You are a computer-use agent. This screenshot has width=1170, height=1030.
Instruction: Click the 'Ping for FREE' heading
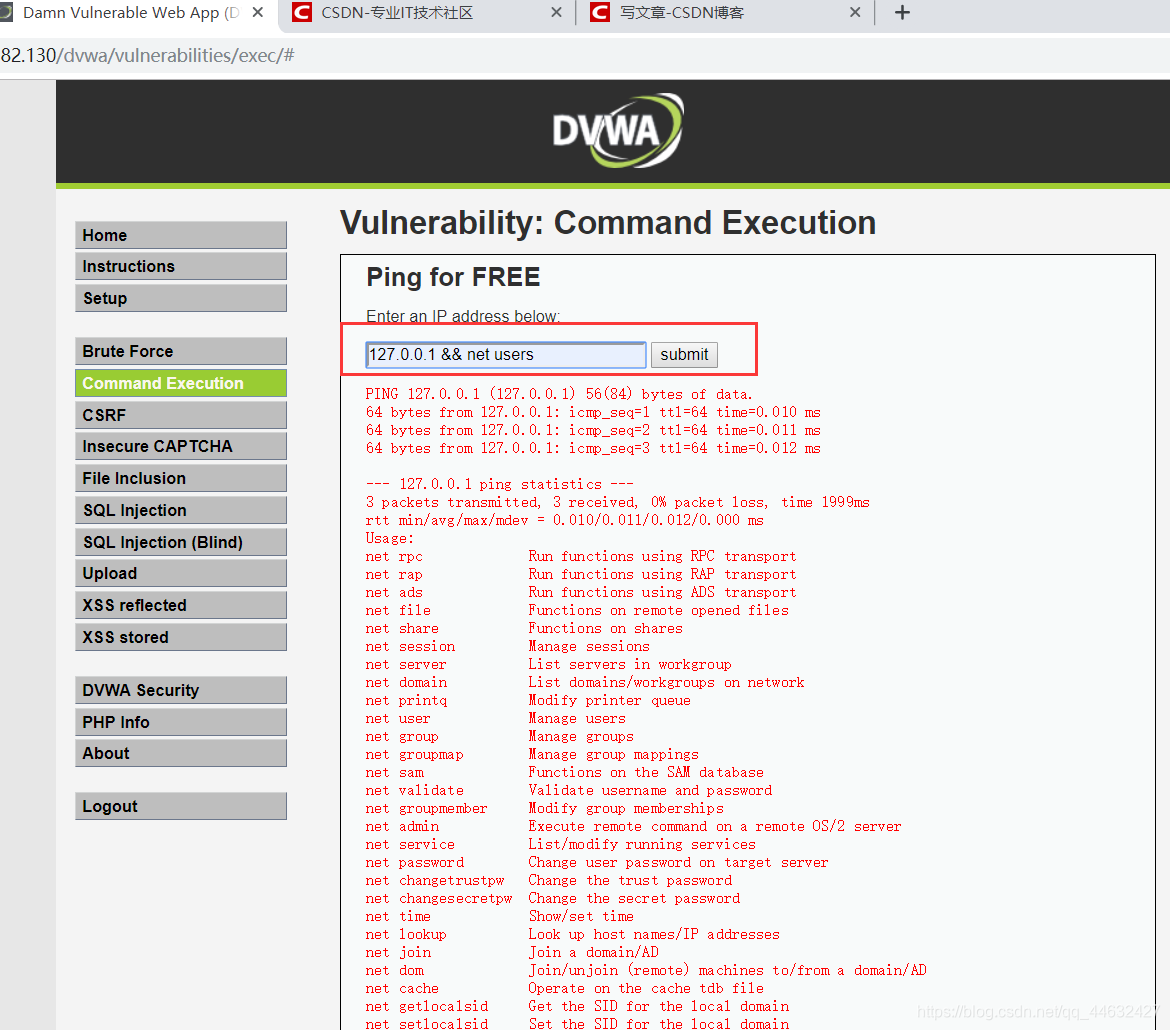pos(453,278)
